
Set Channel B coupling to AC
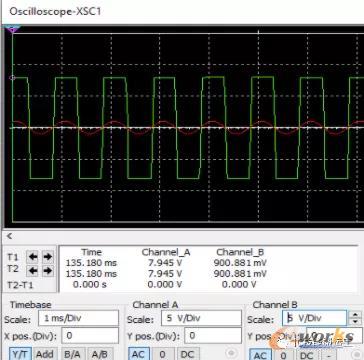click(260, 355)
